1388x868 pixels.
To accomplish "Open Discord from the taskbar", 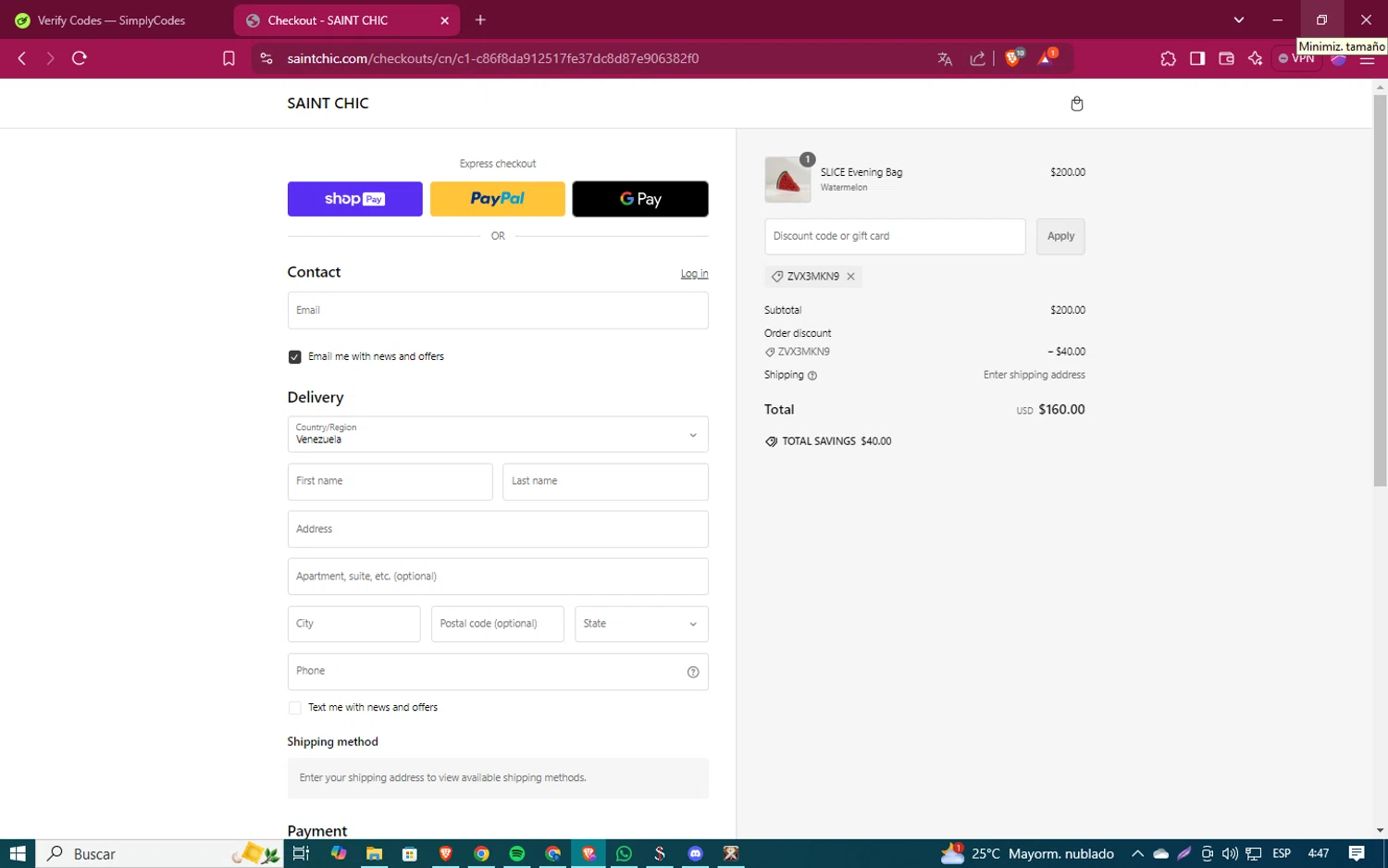I will (x=696, y=854).
